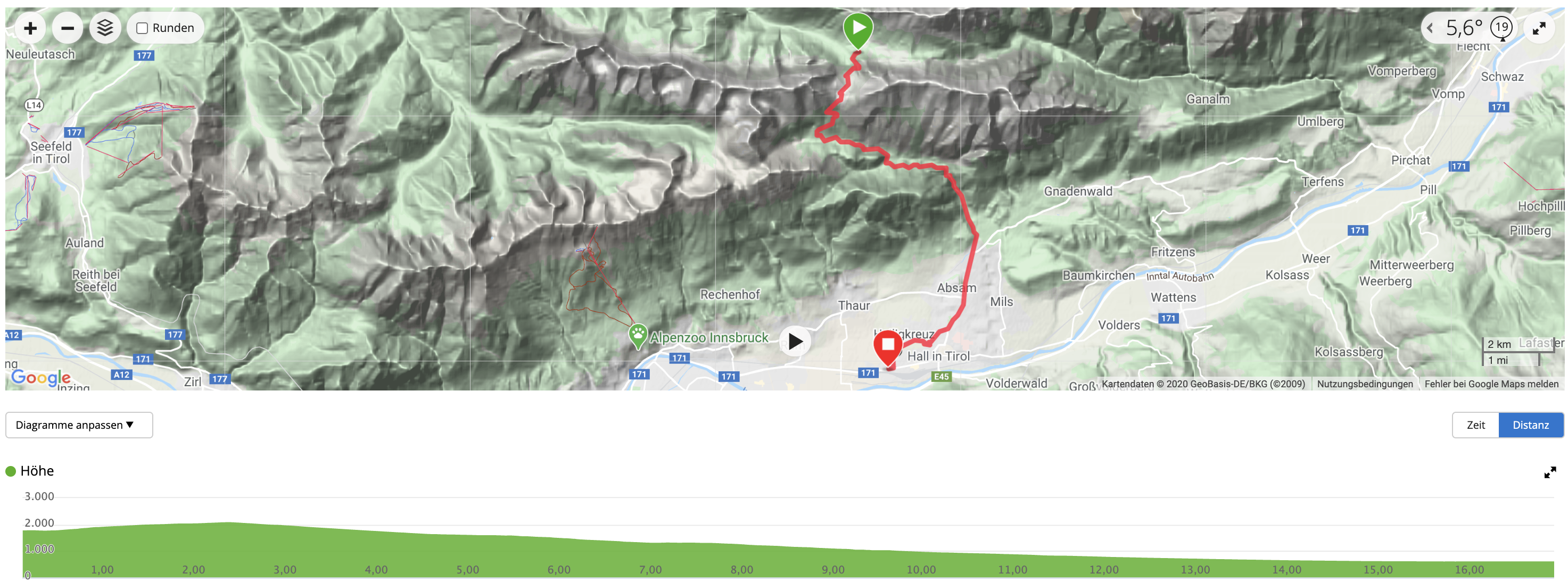Play the route animation on map
This screenshot has height=582, width=1568.
click(795, 341)
